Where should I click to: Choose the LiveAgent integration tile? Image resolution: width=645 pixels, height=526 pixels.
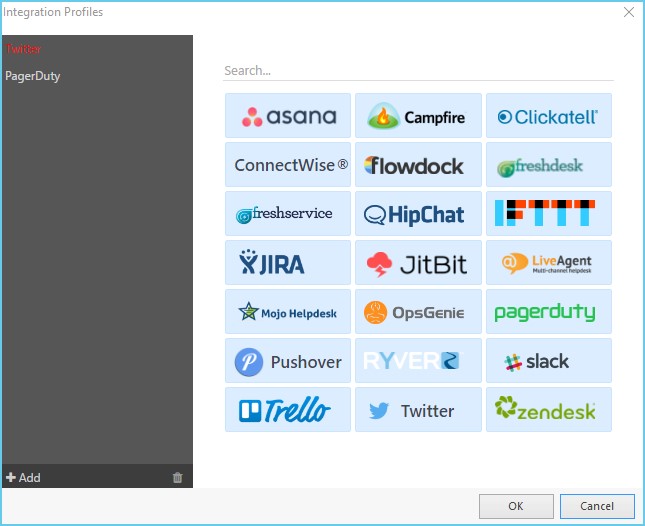point(549,262)
